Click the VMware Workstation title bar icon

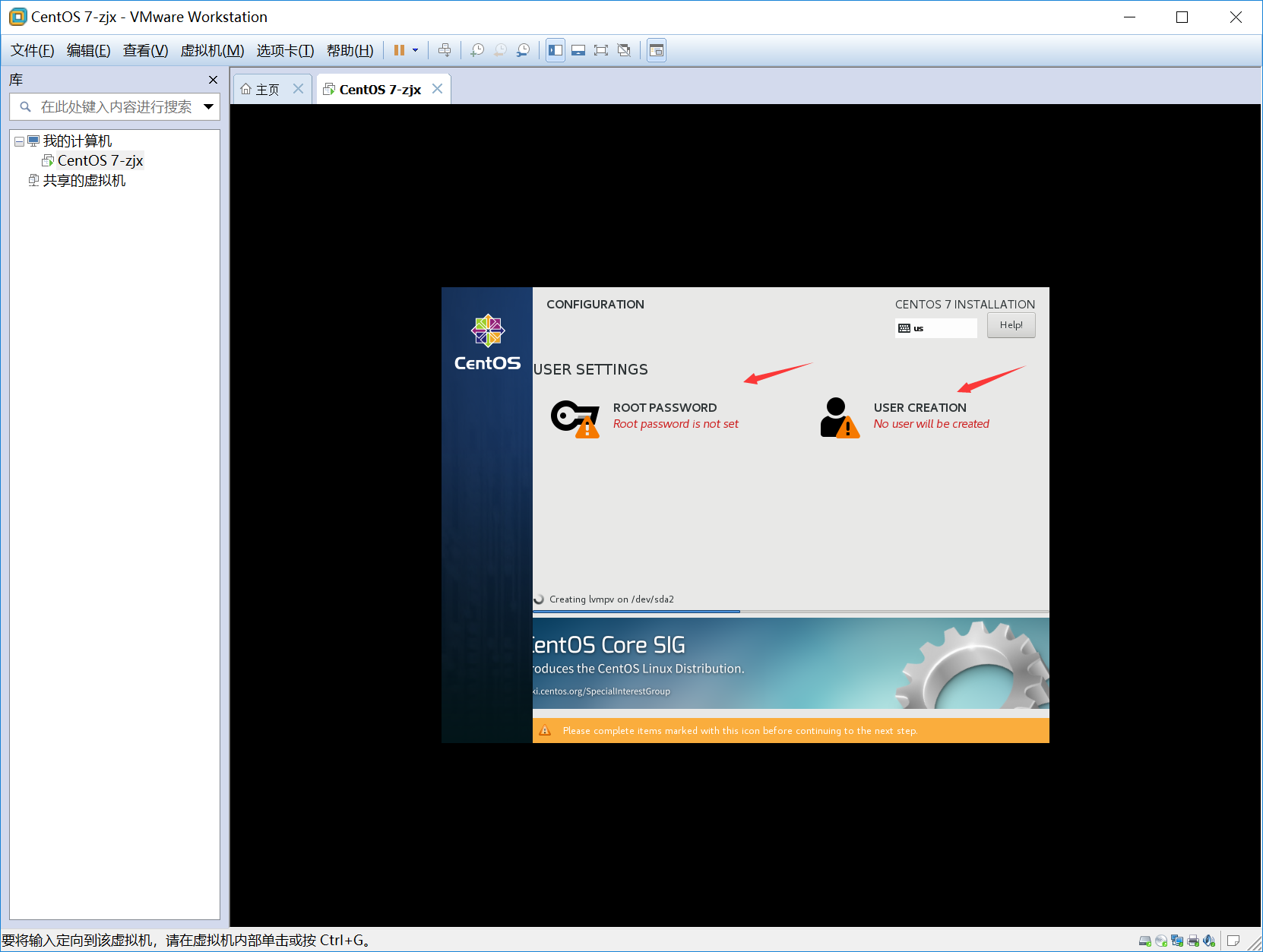(x=17, y=17)
